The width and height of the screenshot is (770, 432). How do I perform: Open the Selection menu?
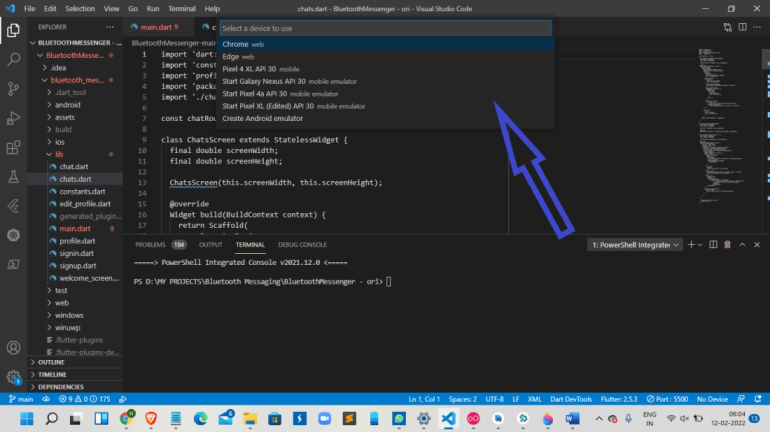(80, 8)
